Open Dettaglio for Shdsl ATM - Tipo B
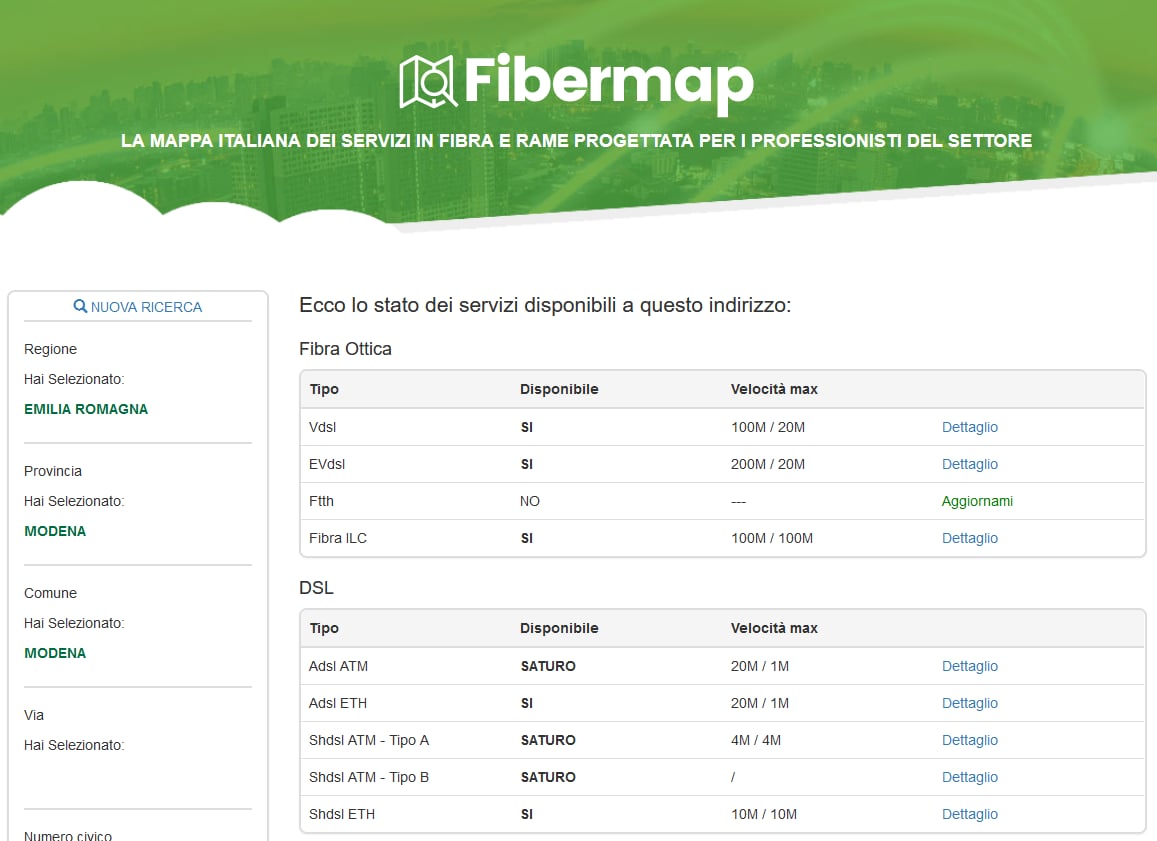This screenshot has width=1157, height=841. (x=970, y=777)
